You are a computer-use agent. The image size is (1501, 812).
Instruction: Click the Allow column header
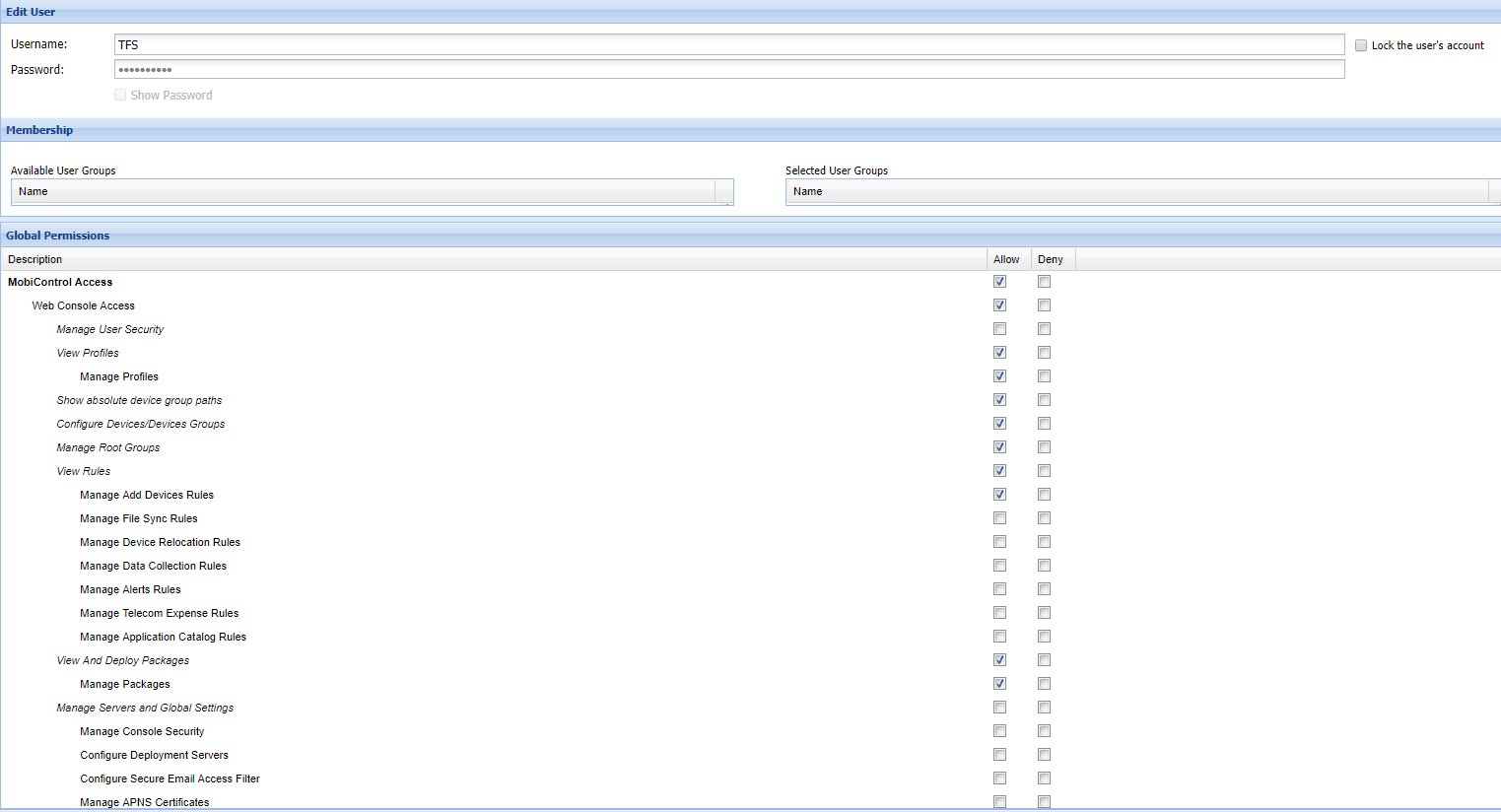1007,259
